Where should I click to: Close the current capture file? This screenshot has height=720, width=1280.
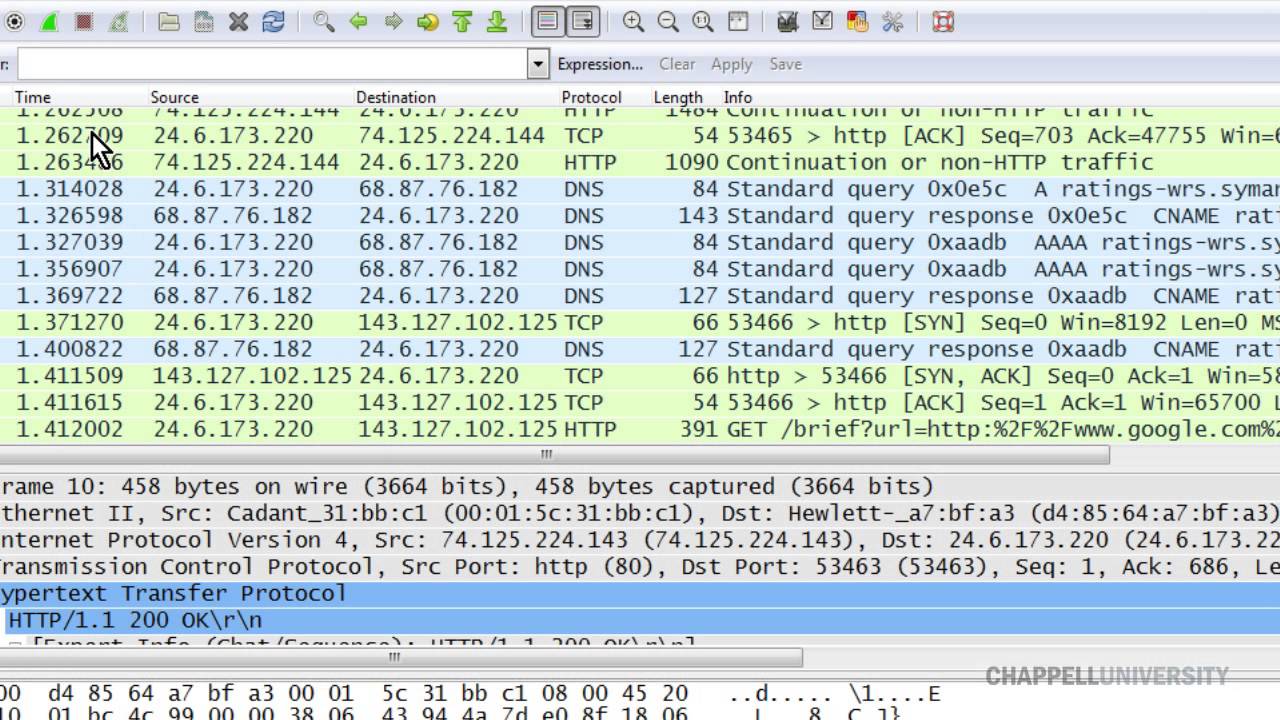(x=238, y=21)
